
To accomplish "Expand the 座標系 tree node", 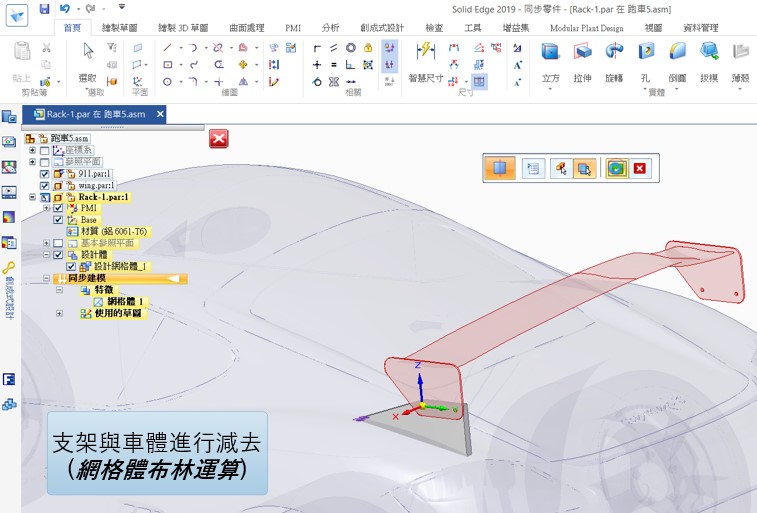I will tap(32, 150).
